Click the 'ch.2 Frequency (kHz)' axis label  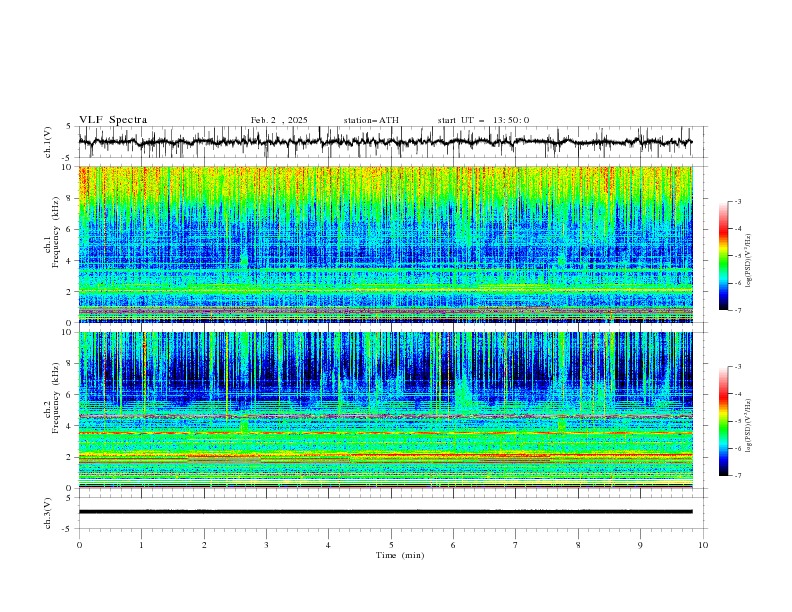click(52, 397)
